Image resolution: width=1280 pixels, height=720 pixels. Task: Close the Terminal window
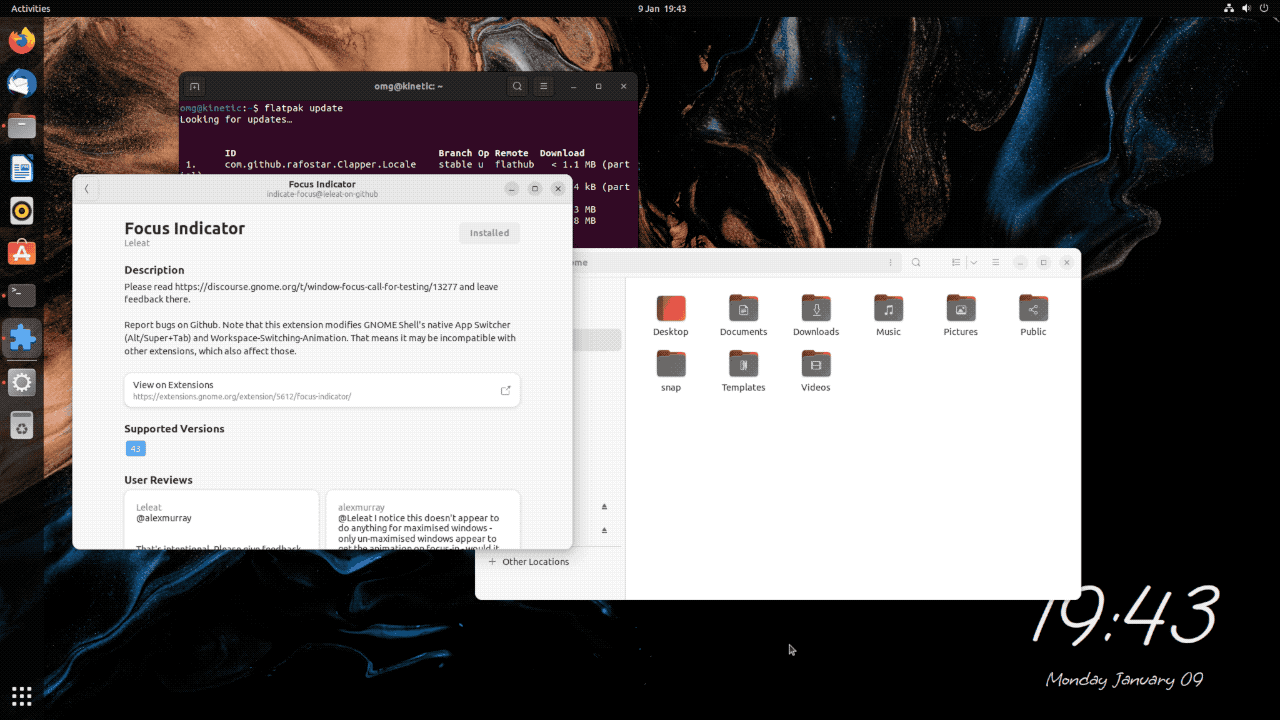(623, 86)
